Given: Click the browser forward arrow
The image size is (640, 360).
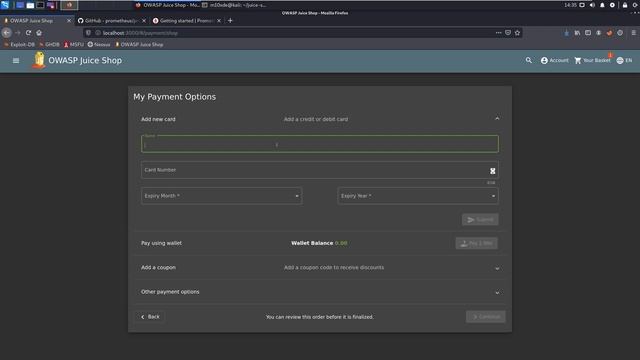Looking at the screenshot, I should coord(18,33).
